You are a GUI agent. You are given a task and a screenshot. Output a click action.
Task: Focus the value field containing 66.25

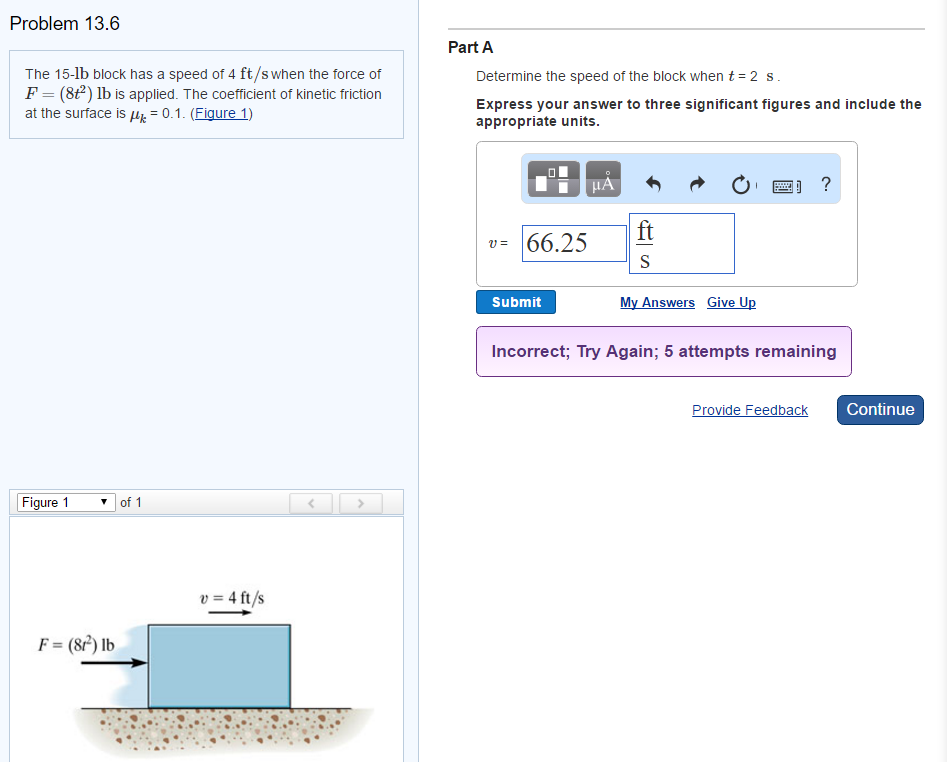click(574, 243)
